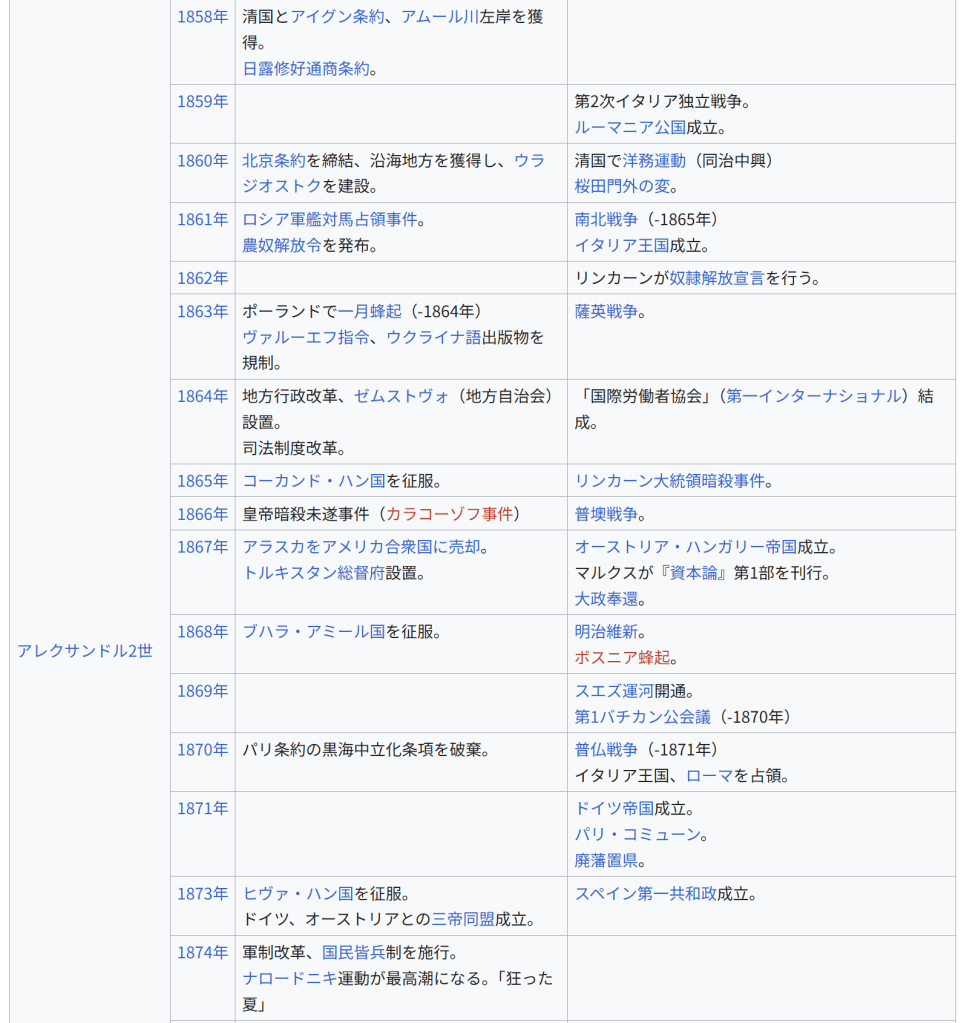Open the ルーマニア公国 link
Screen dimensions: 961x1023
pos(629,127)
